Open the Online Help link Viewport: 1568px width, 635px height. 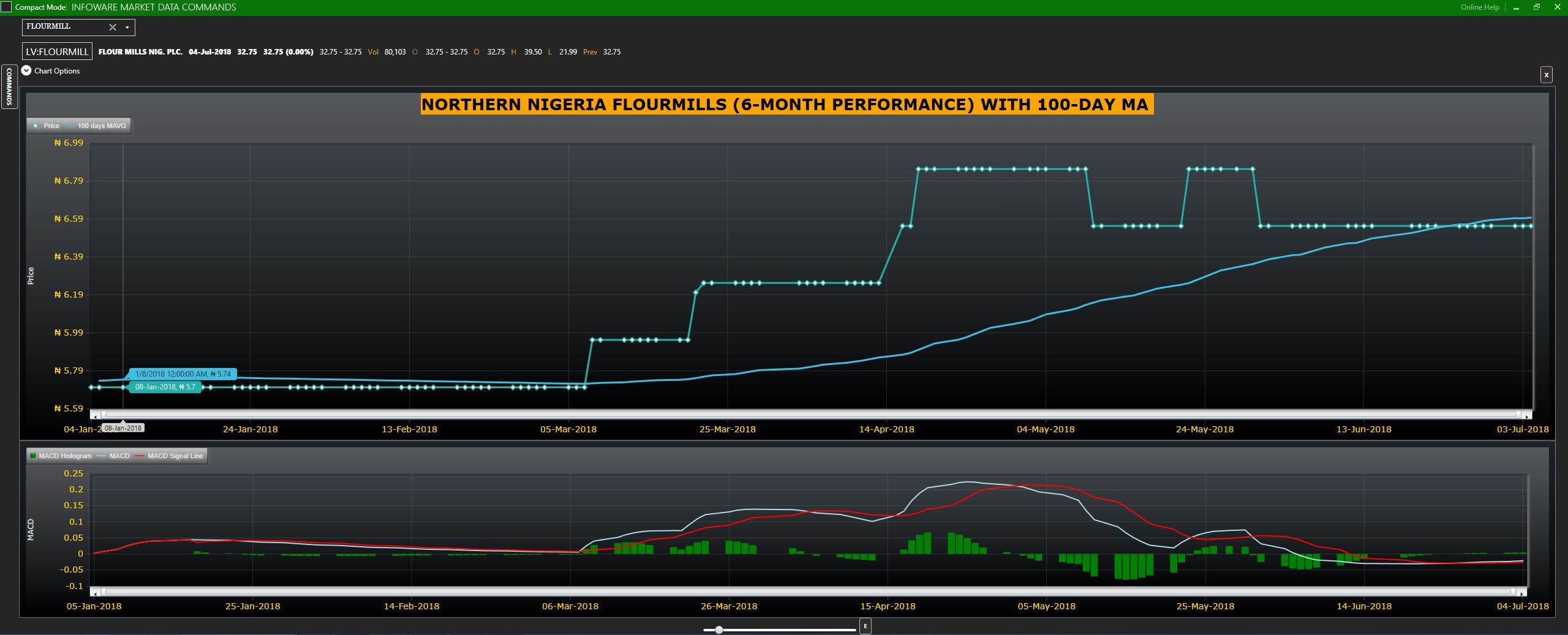1479,7
